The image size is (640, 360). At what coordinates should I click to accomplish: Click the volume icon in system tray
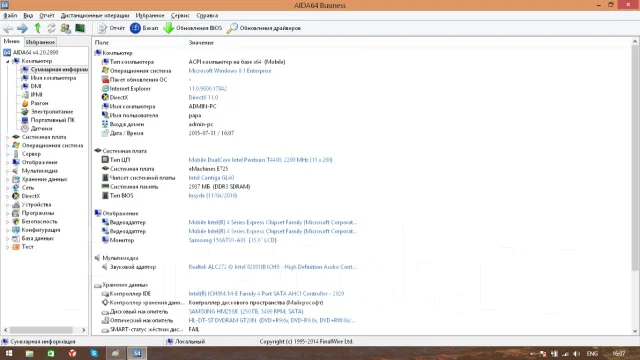576,354
